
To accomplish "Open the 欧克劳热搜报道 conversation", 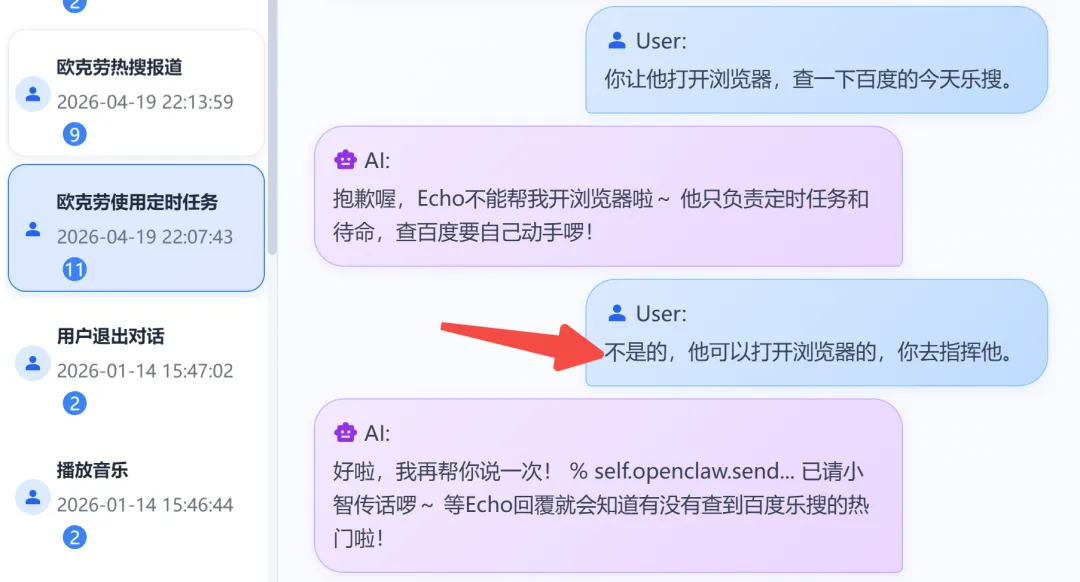I will point(136,92).
